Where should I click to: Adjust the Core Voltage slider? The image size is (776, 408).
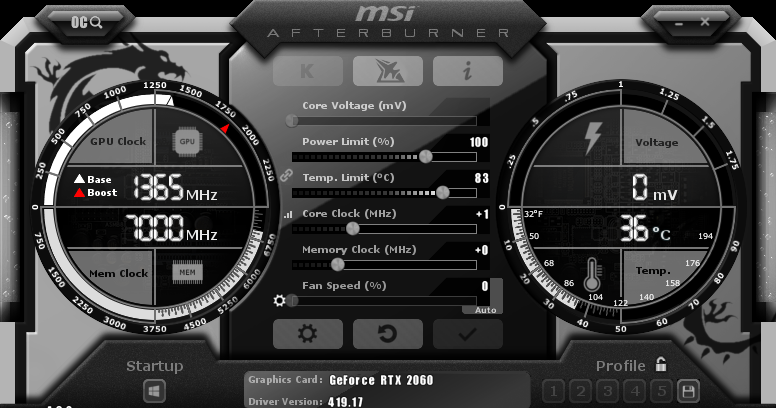[x=384, y=120]
